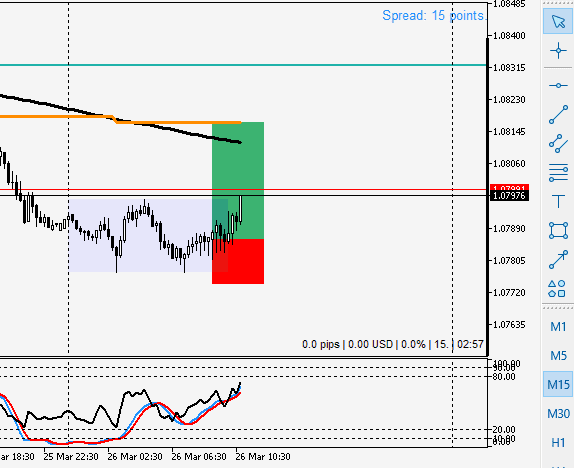Click the latest candlestick near 1.07976

(241, 209)
